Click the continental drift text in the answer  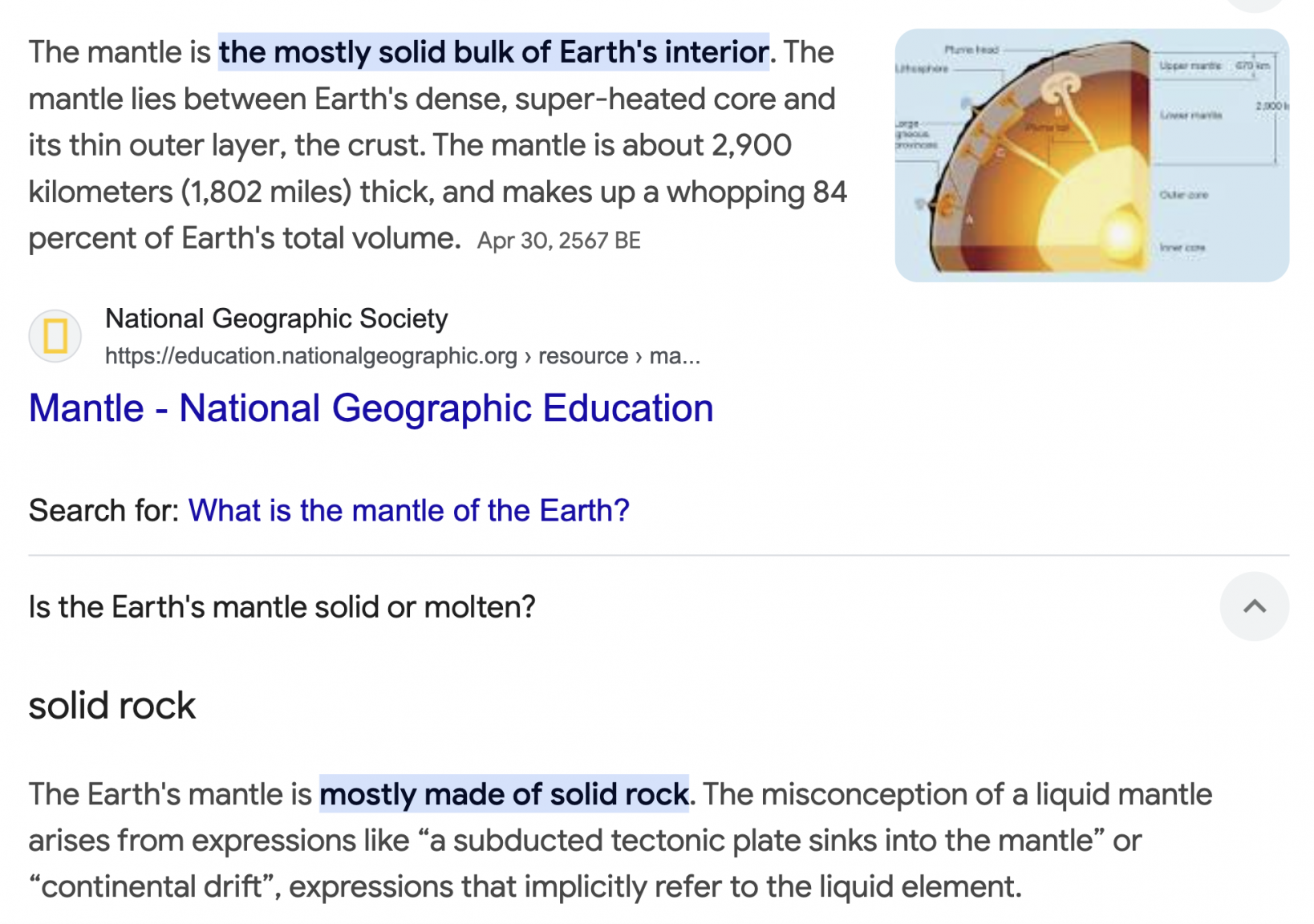151,887
